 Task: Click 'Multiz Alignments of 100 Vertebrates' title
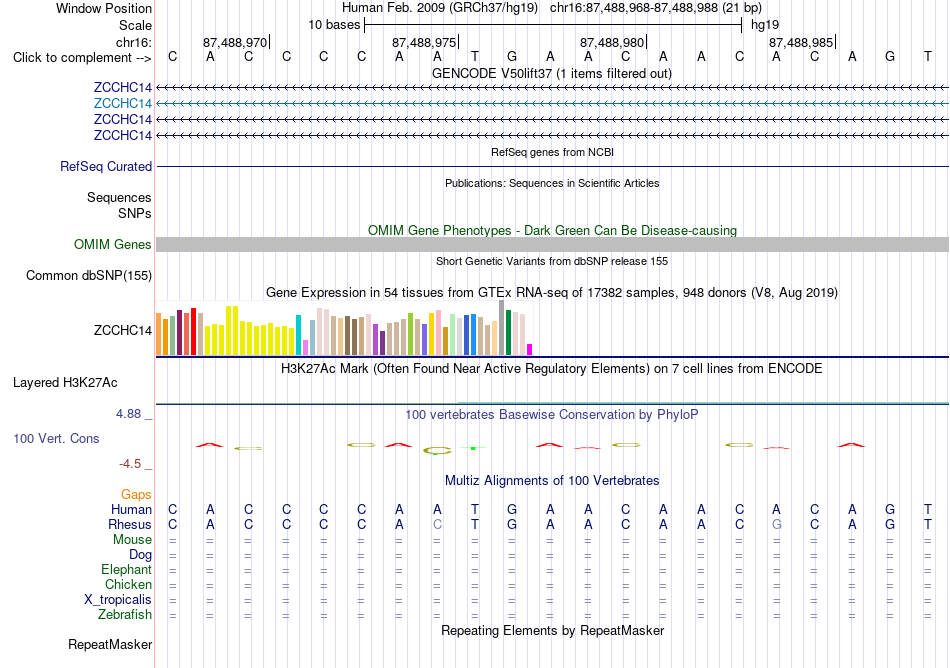pos(552,481)
